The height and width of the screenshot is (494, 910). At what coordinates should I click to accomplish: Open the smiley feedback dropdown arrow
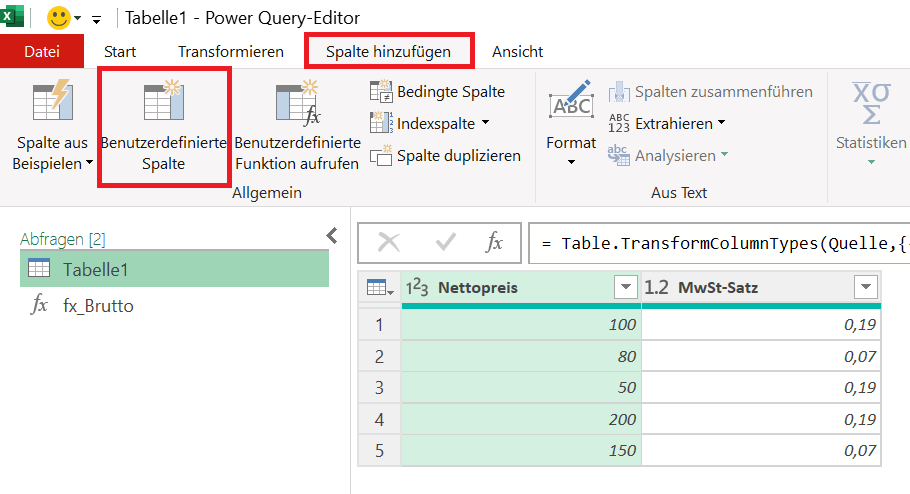pos(77,18)
